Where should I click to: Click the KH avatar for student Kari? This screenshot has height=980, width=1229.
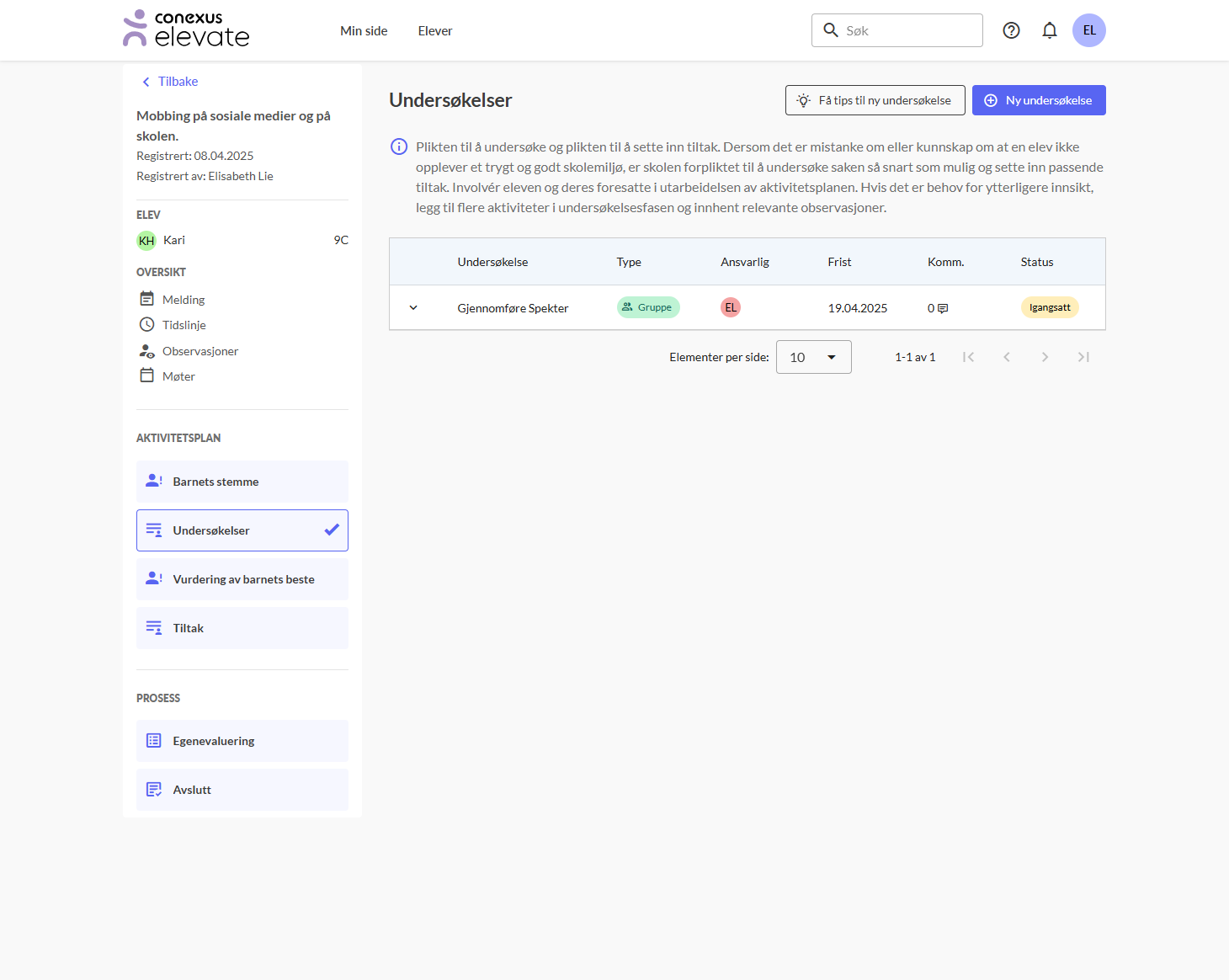point(146,241)
